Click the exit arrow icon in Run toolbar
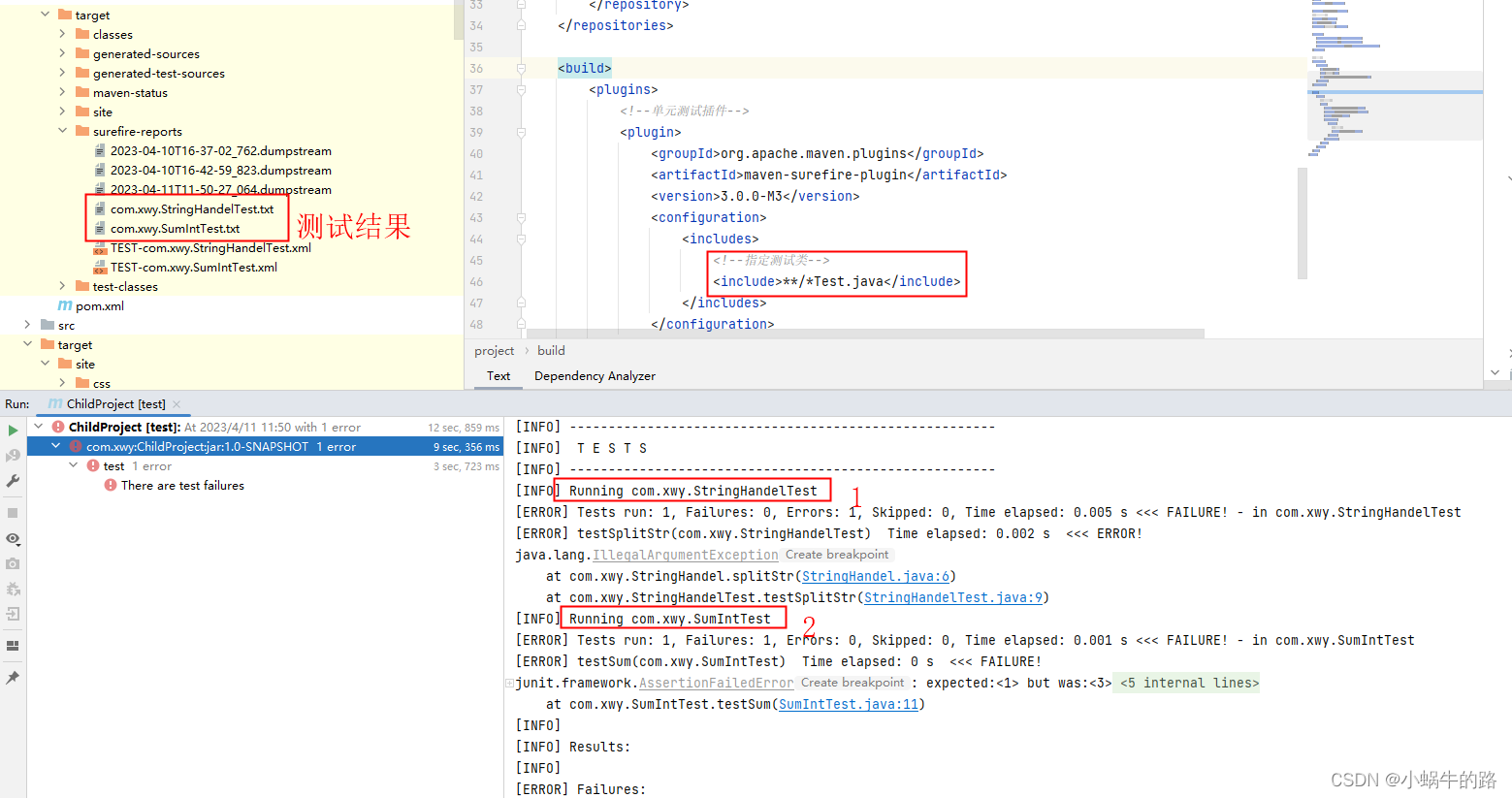This screenshot has width=1512, height=798. click(x=13, y=614)
